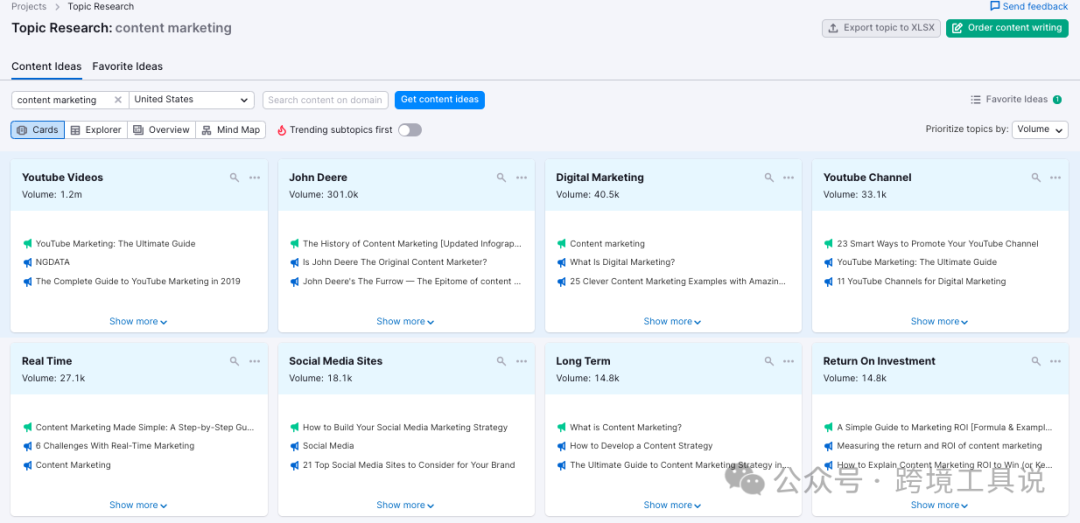Click the Get content ideas button
The height and width of the screenshot is (523, 1080).
pos(439,100)
